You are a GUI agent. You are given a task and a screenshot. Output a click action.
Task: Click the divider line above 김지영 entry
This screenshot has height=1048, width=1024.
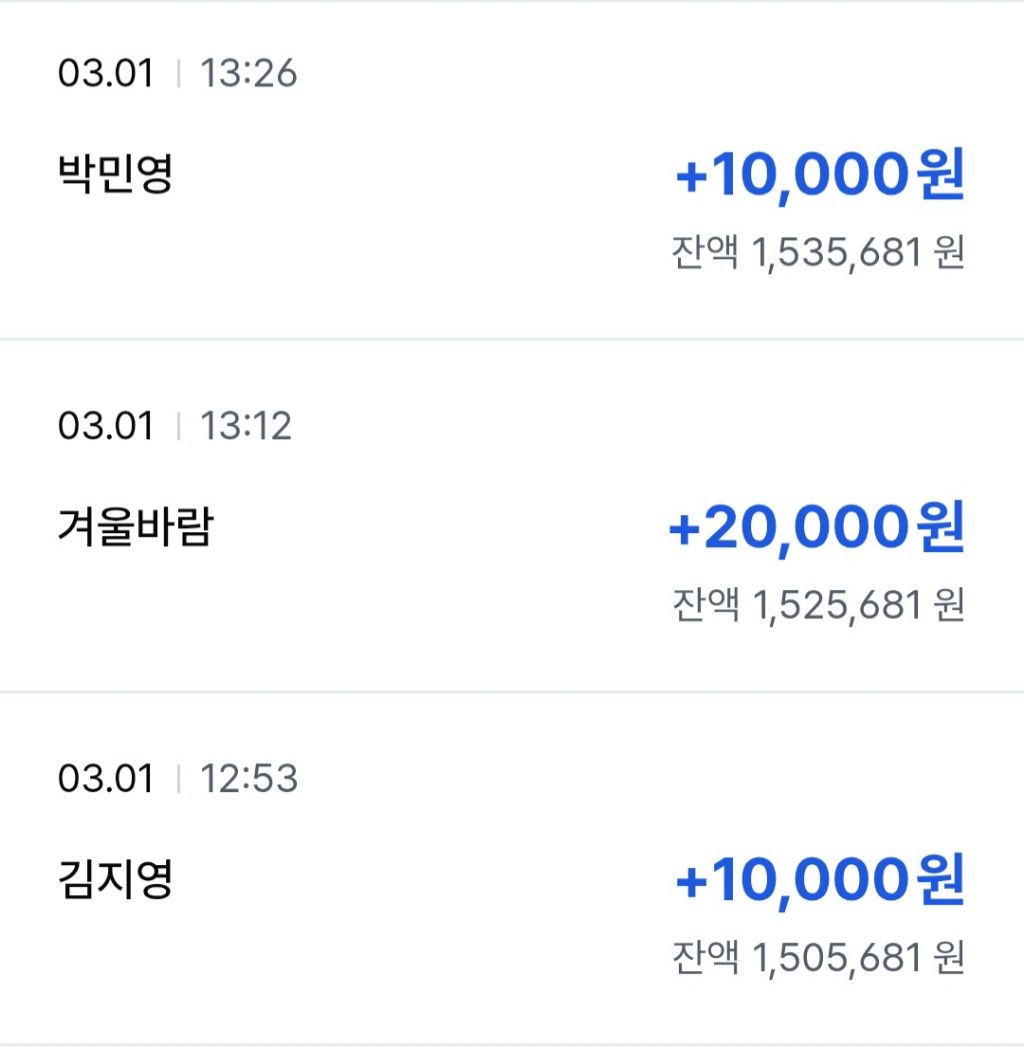point(512,691)
